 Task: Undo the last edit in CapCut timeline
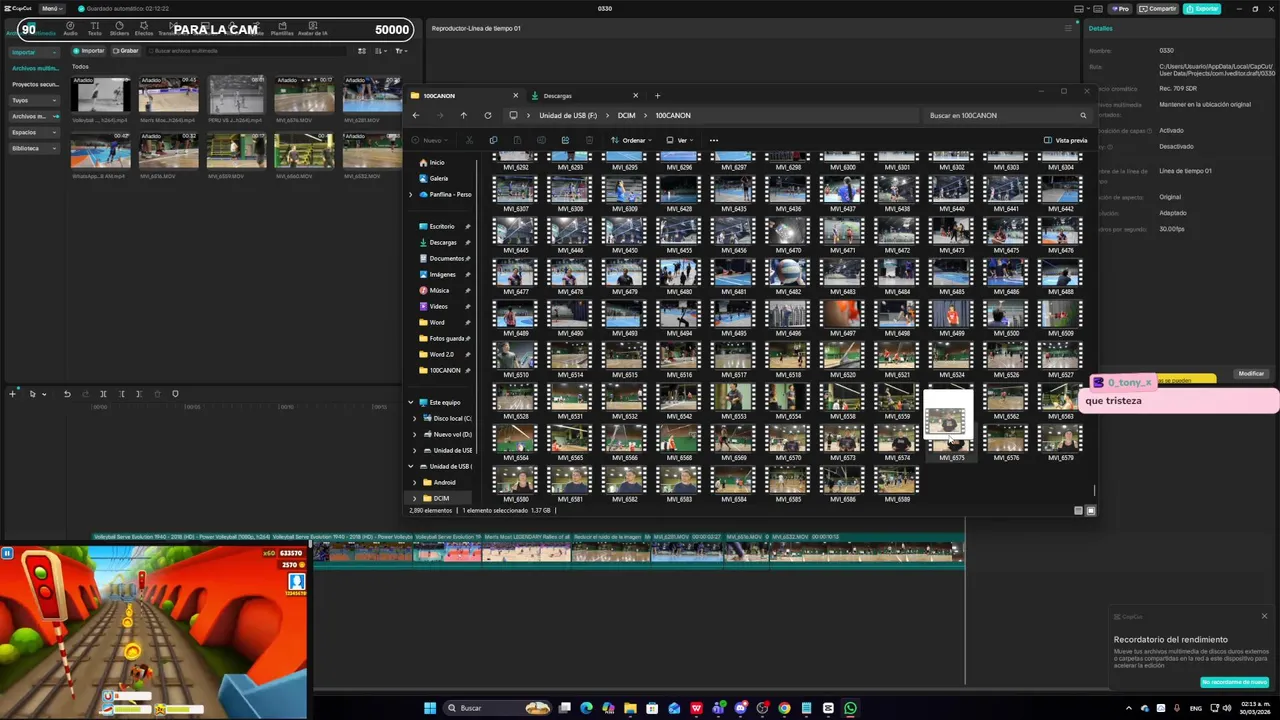click(x=67, y=394)
